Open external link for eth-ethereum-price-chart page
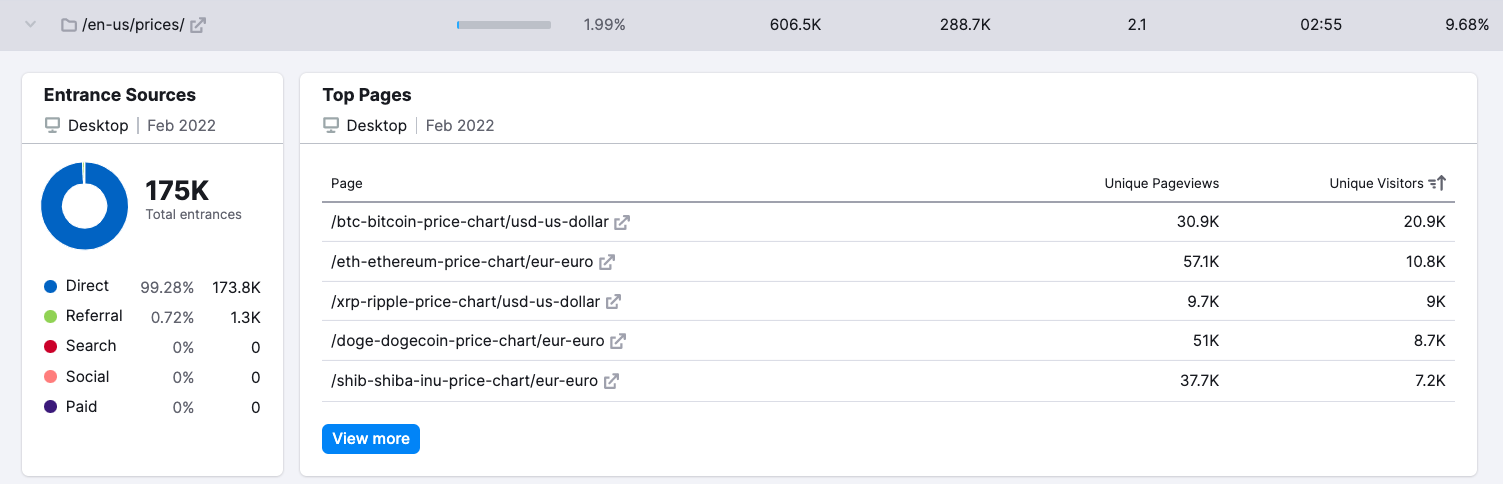 click(607, 262)
